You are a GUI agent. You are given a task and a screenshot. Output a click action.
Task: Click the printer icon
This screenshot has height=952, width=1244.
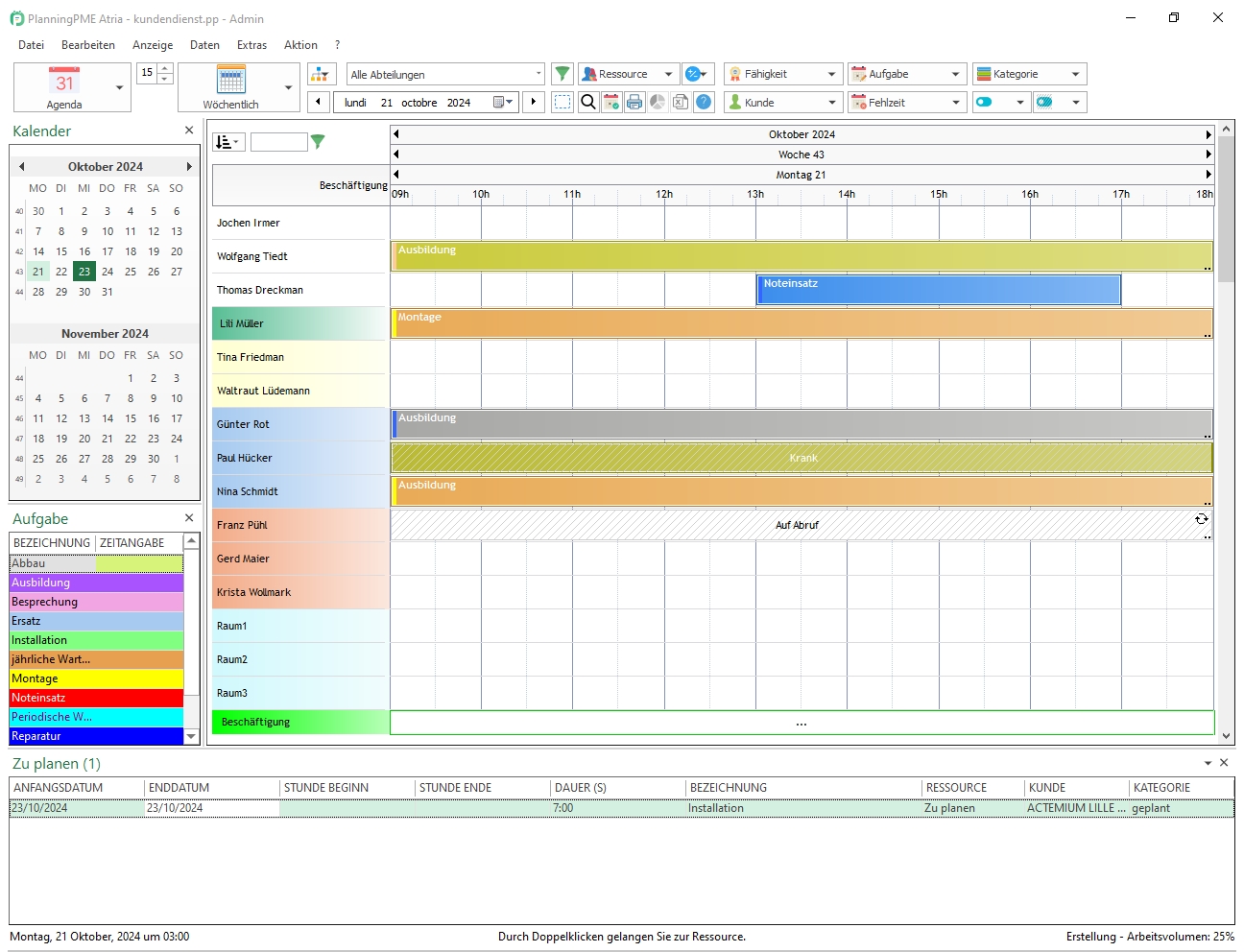tap(634, 102)
